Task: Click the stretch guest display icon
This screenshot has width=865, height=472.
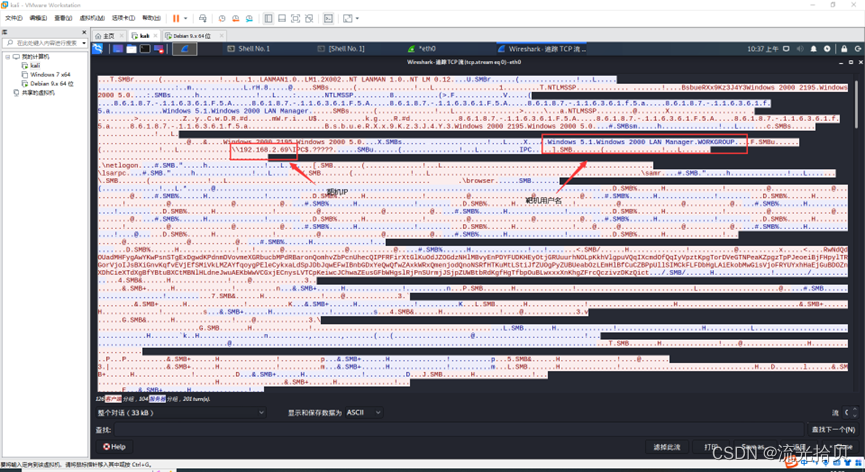Action: pos(348,18)
